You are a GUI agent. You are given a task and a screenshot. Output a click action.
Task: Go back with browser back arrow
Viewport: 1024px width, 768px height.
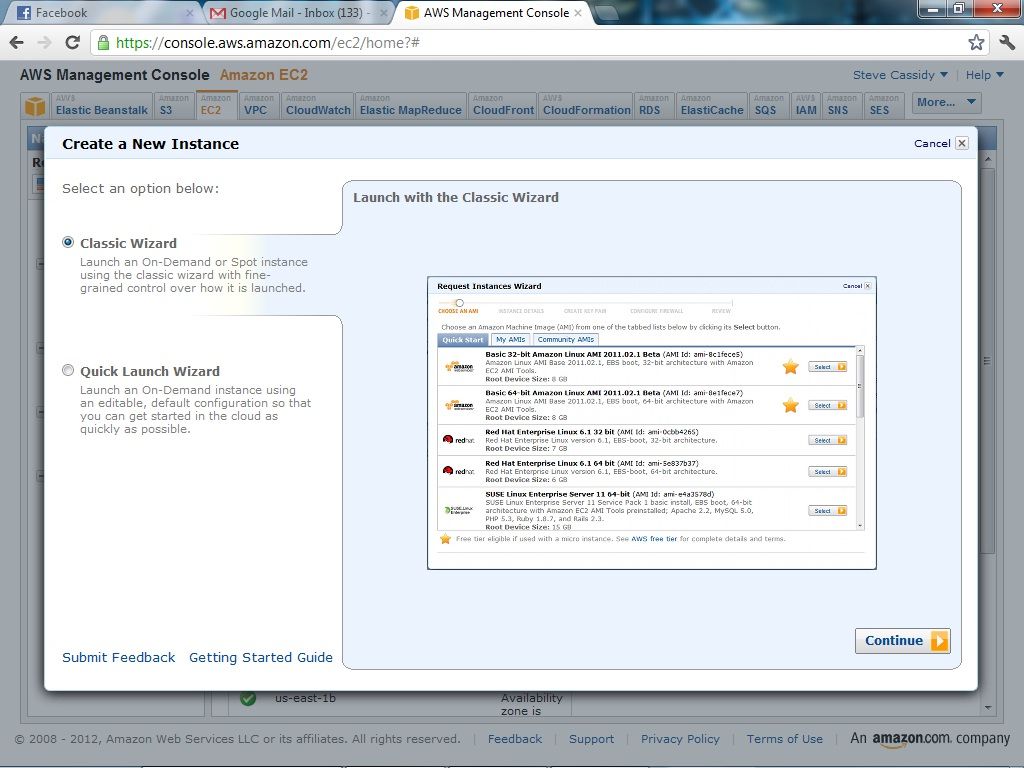pyautogui.click(x=16, y=43)
